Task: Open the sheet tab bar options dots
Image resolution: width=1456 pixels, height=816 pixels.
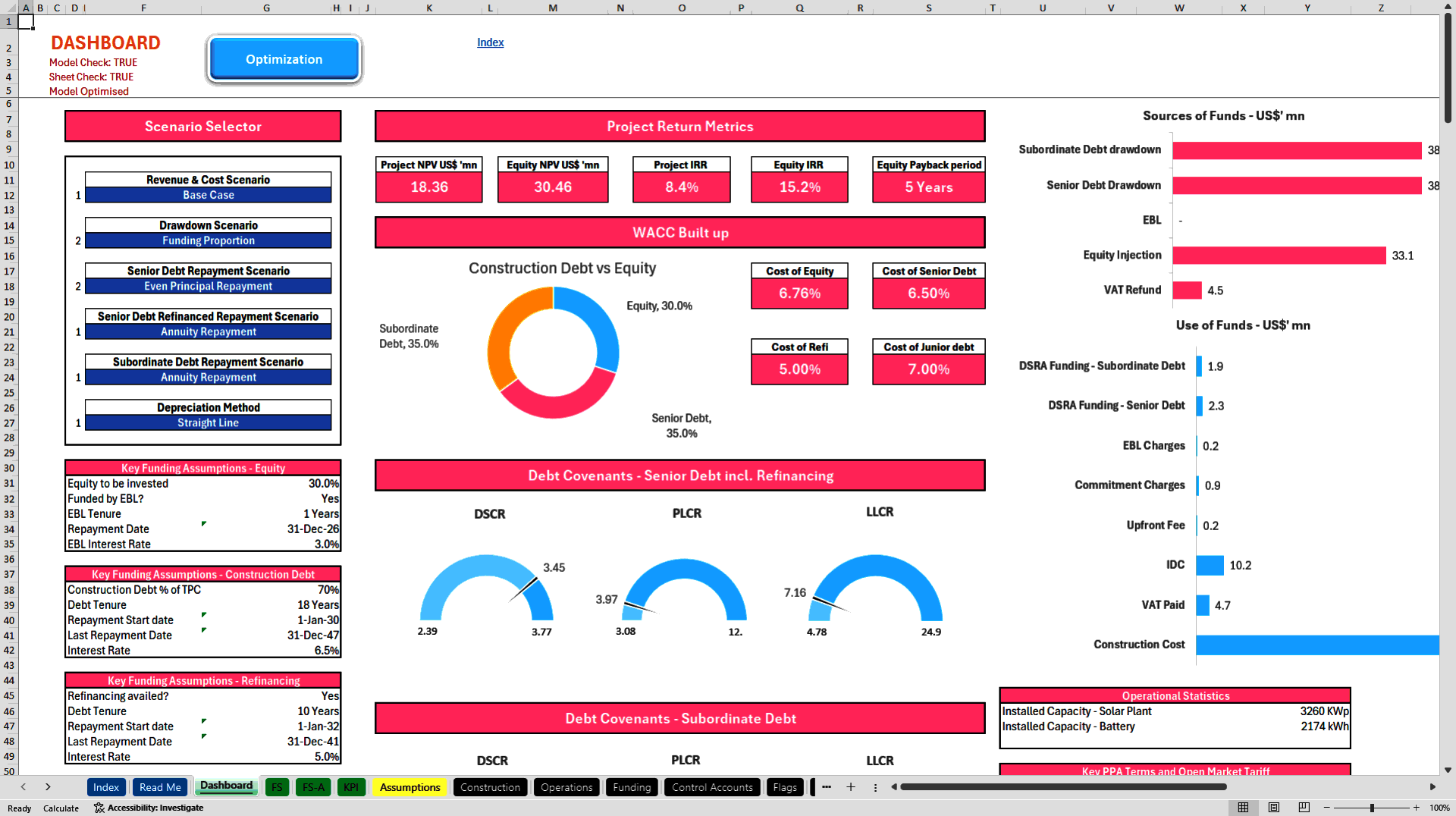Action: coord(875,787)
